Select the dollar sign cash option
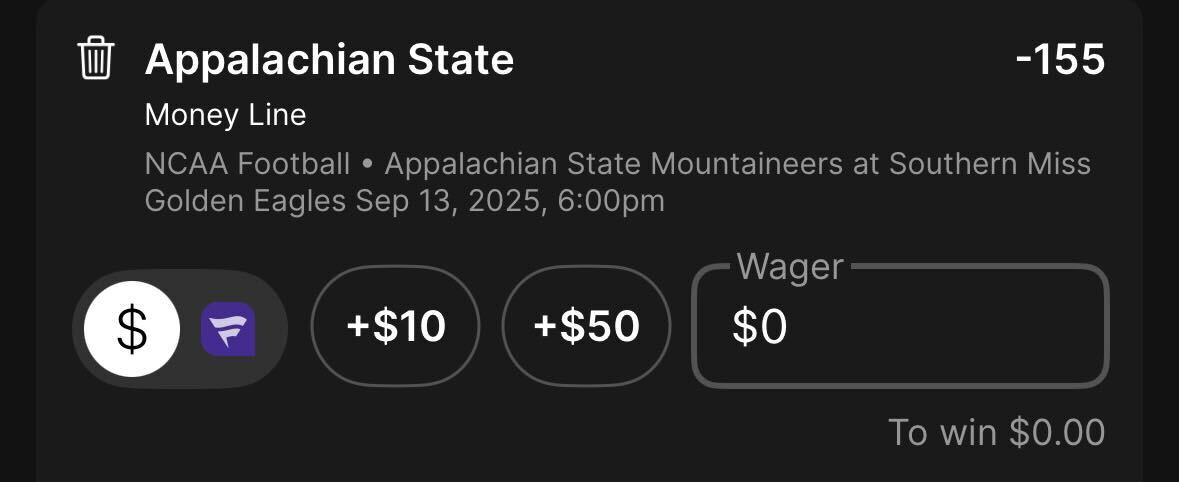Screen dimensions: 1179x482 (x=132, y=329)
